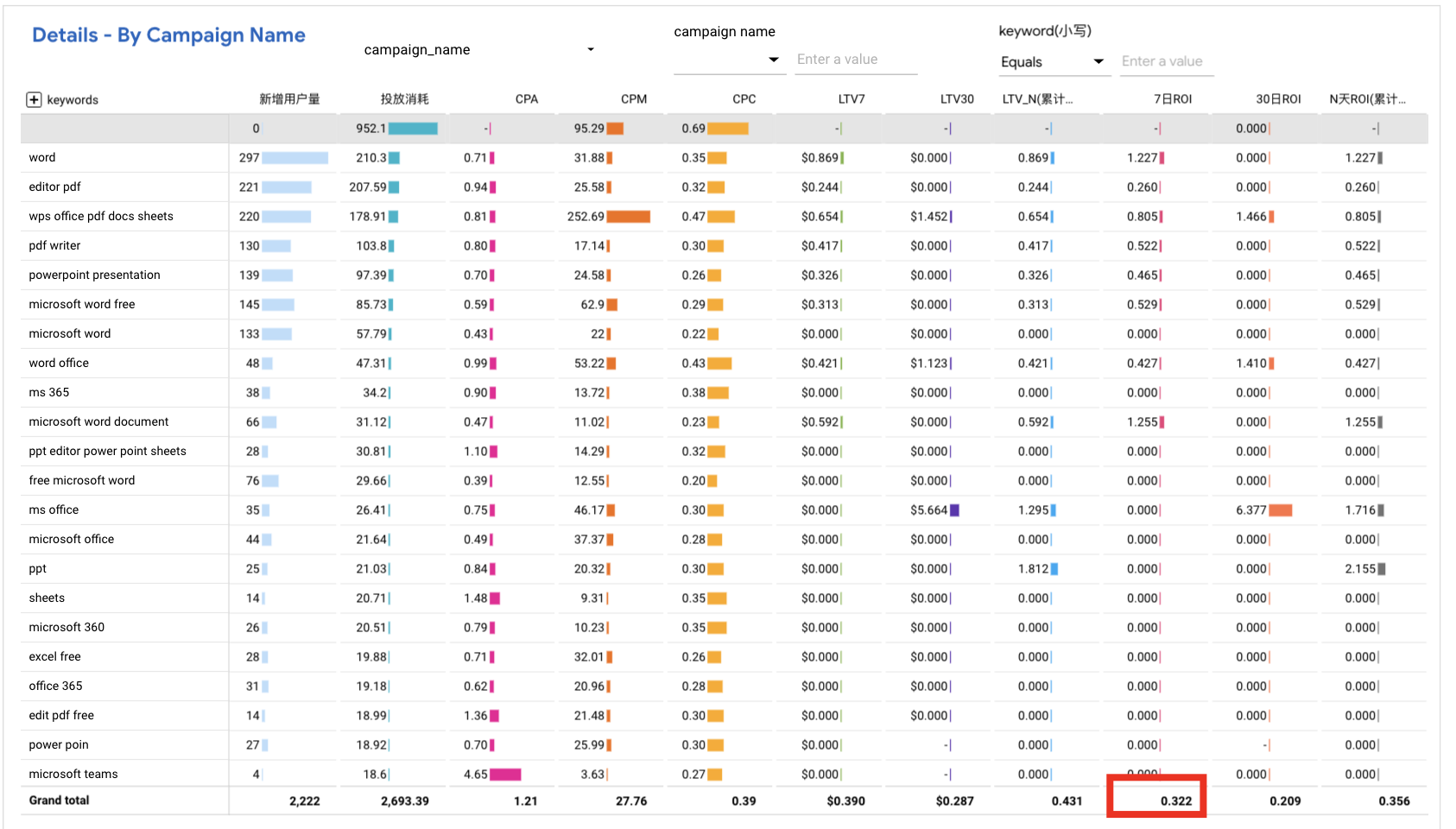Sort by the 投放消耗 column header
The width and height of the screenshot is (1456, 829).
(x=404, y=99)
